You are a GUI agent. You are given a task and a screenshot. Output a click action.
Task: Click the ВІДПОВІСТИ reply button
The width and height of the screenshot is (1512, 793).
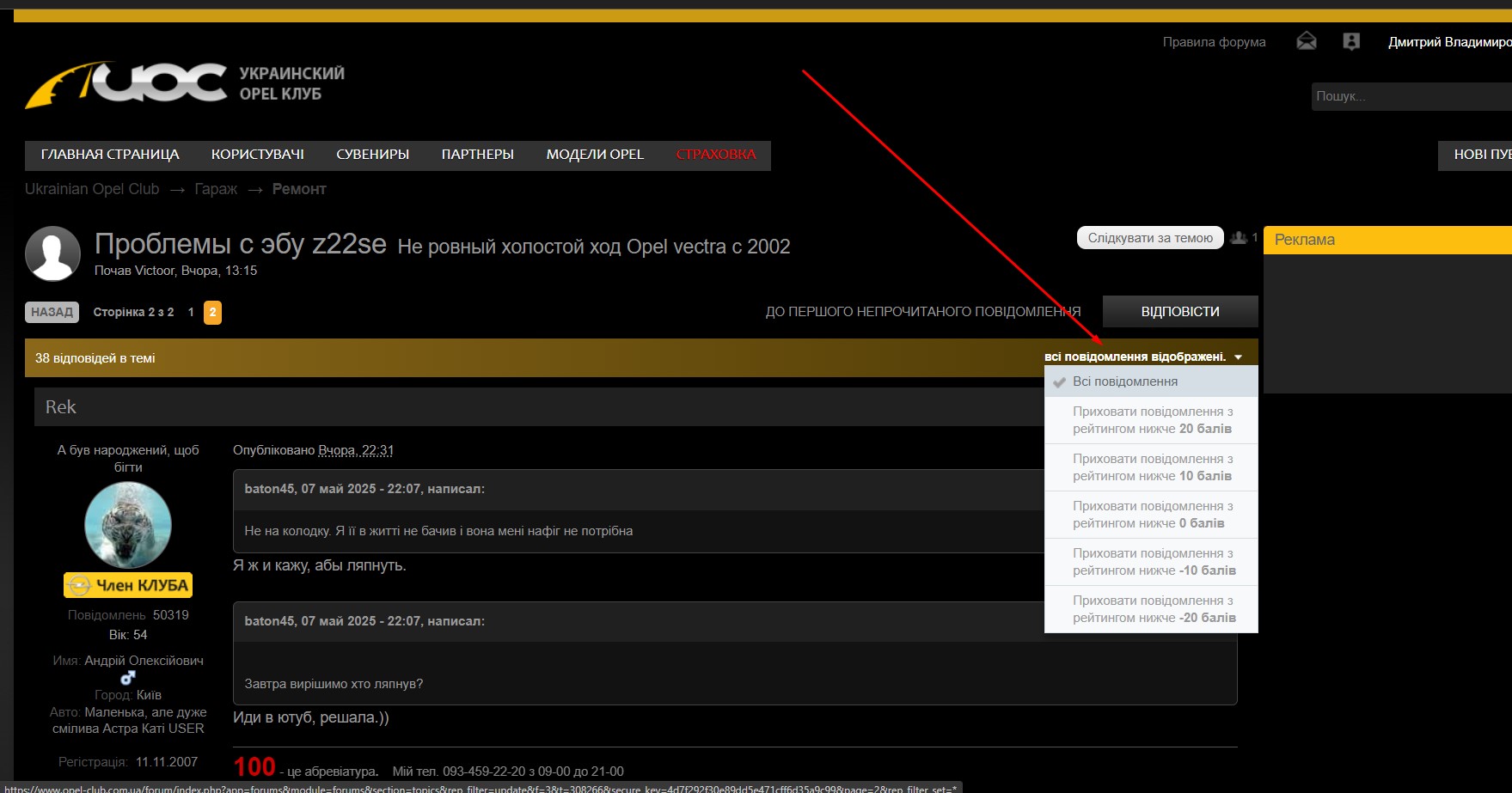[1180, 312]
